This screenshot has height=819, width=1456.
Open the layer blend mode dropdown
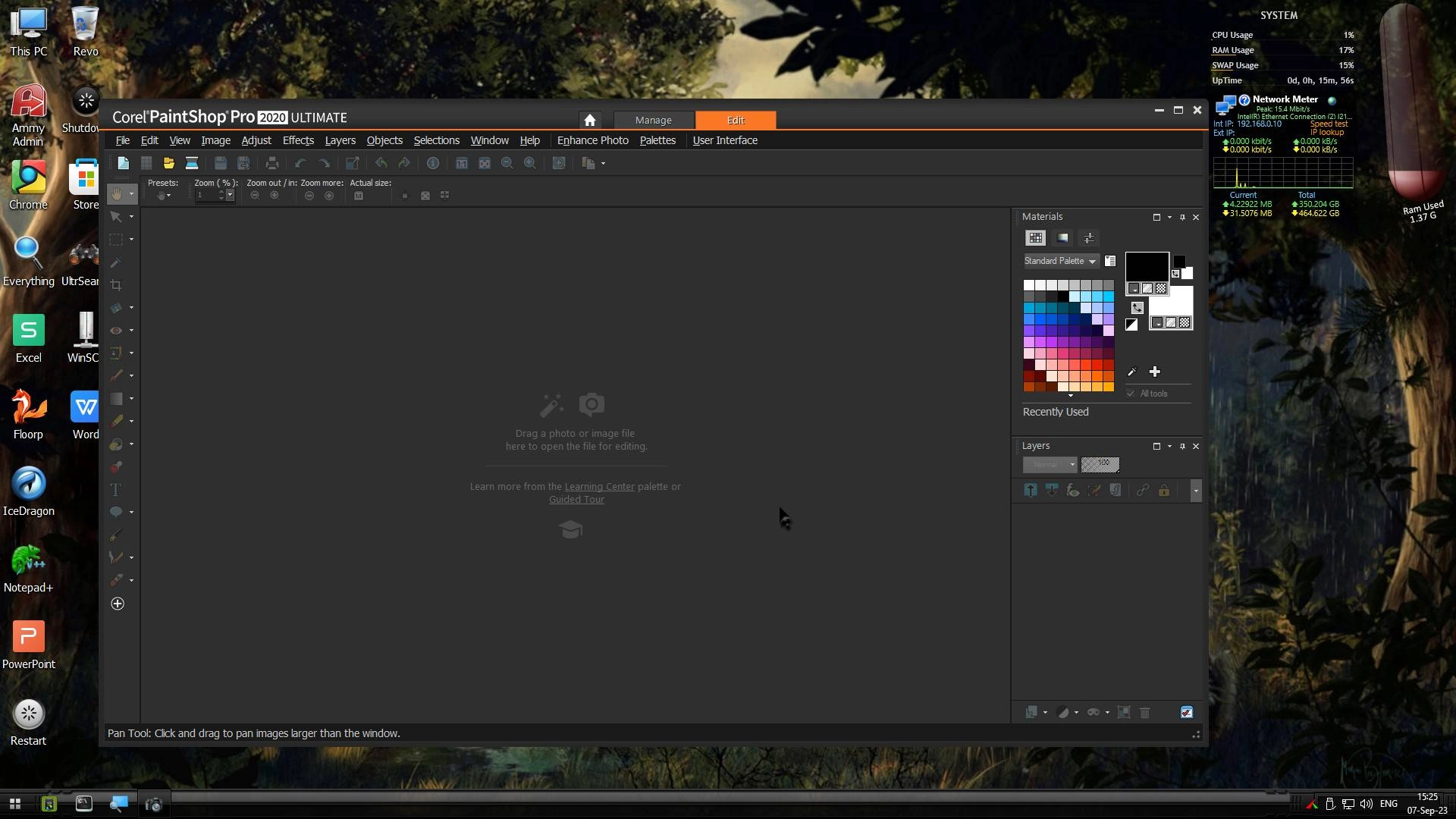1050,465
